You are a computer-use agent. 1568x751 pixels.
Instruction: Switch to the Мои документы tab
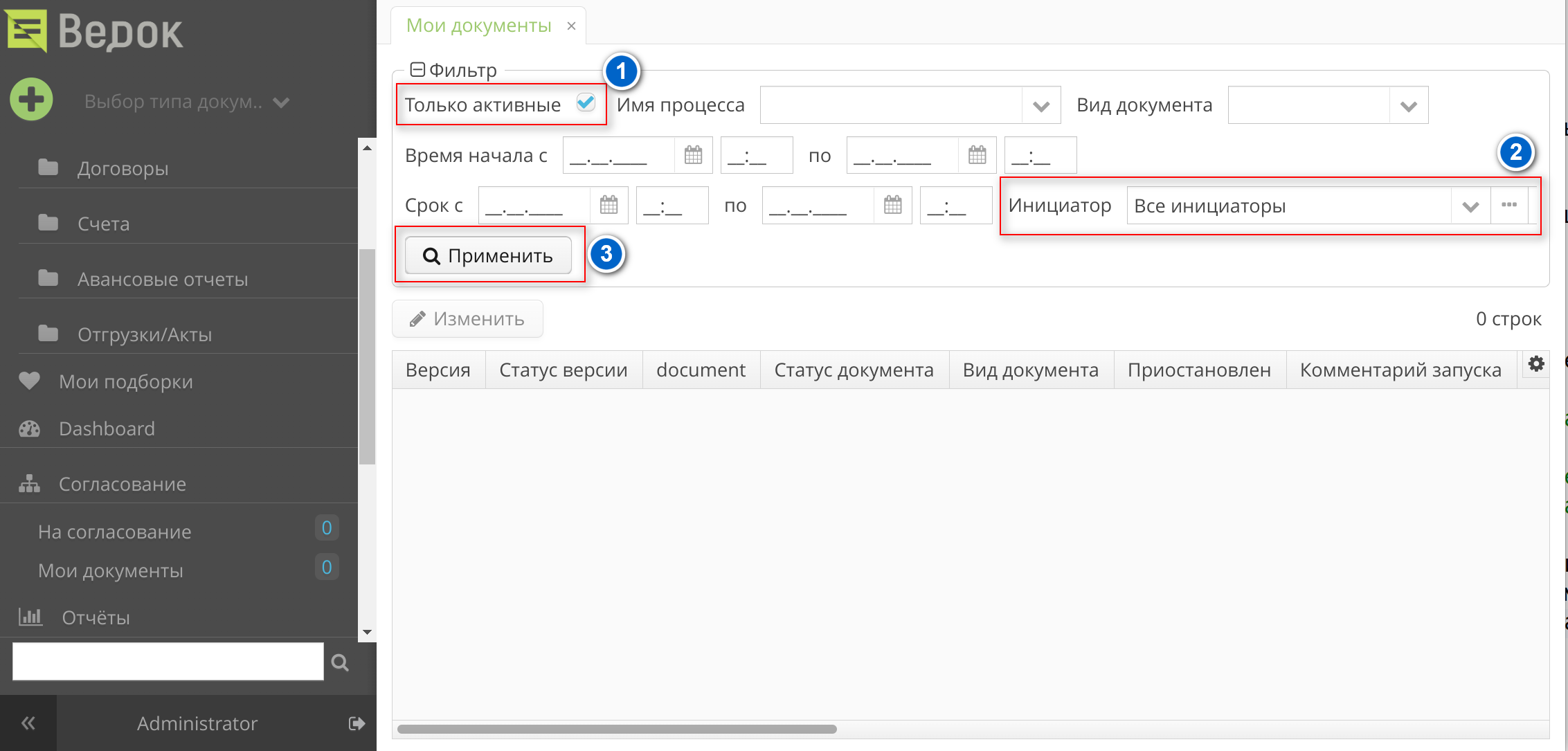(480, 25)
